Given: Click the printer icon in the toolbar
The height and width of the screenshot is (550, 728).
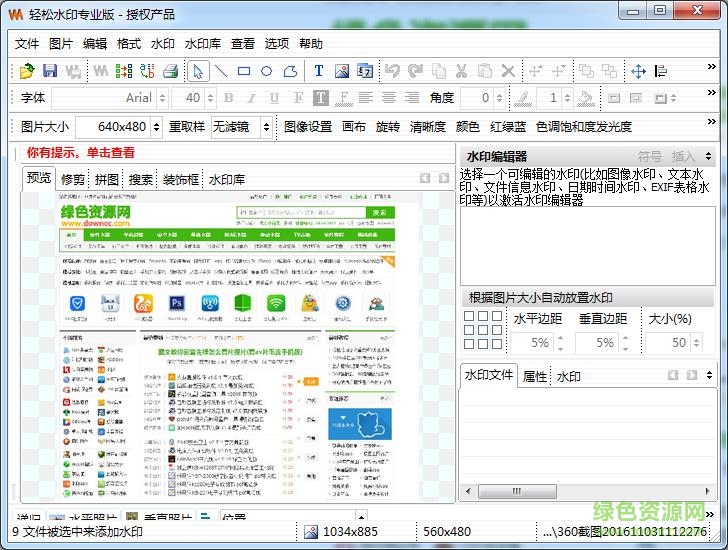Looking at the screenshot, I should (x=170, y=71).
